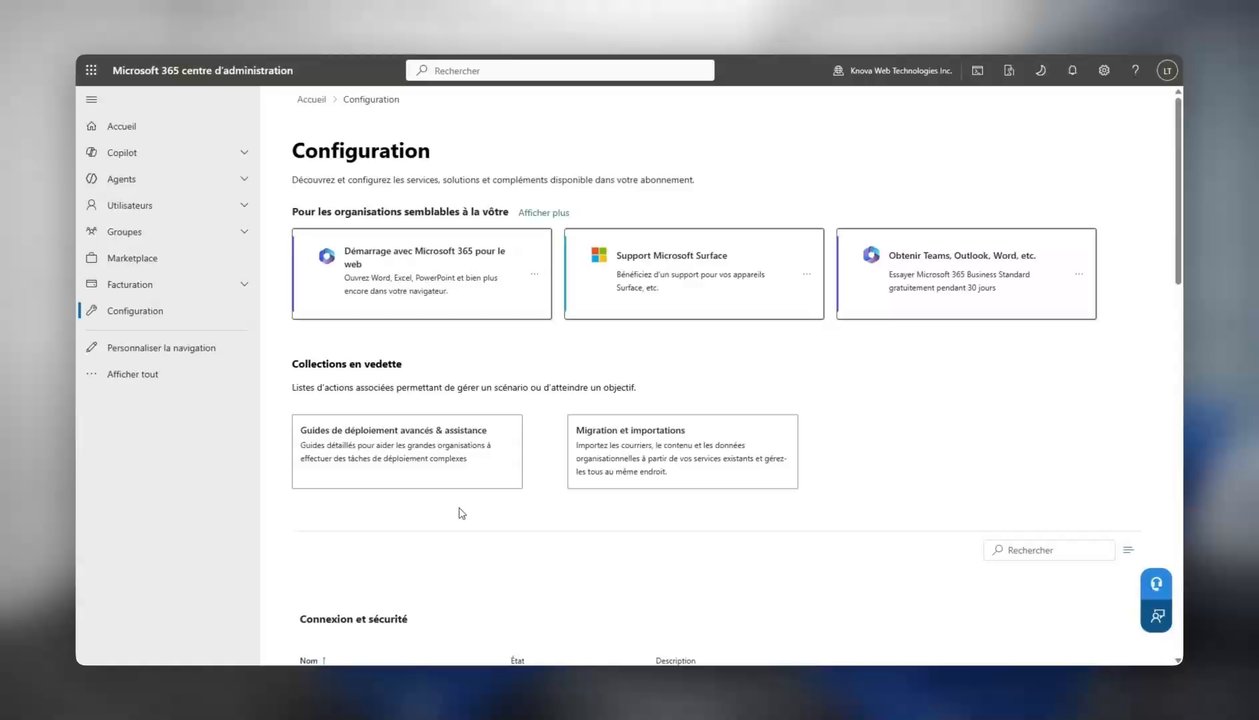Click the Configuration breadcrumb
Viewport: 1259px width, 720px height.
371,99
